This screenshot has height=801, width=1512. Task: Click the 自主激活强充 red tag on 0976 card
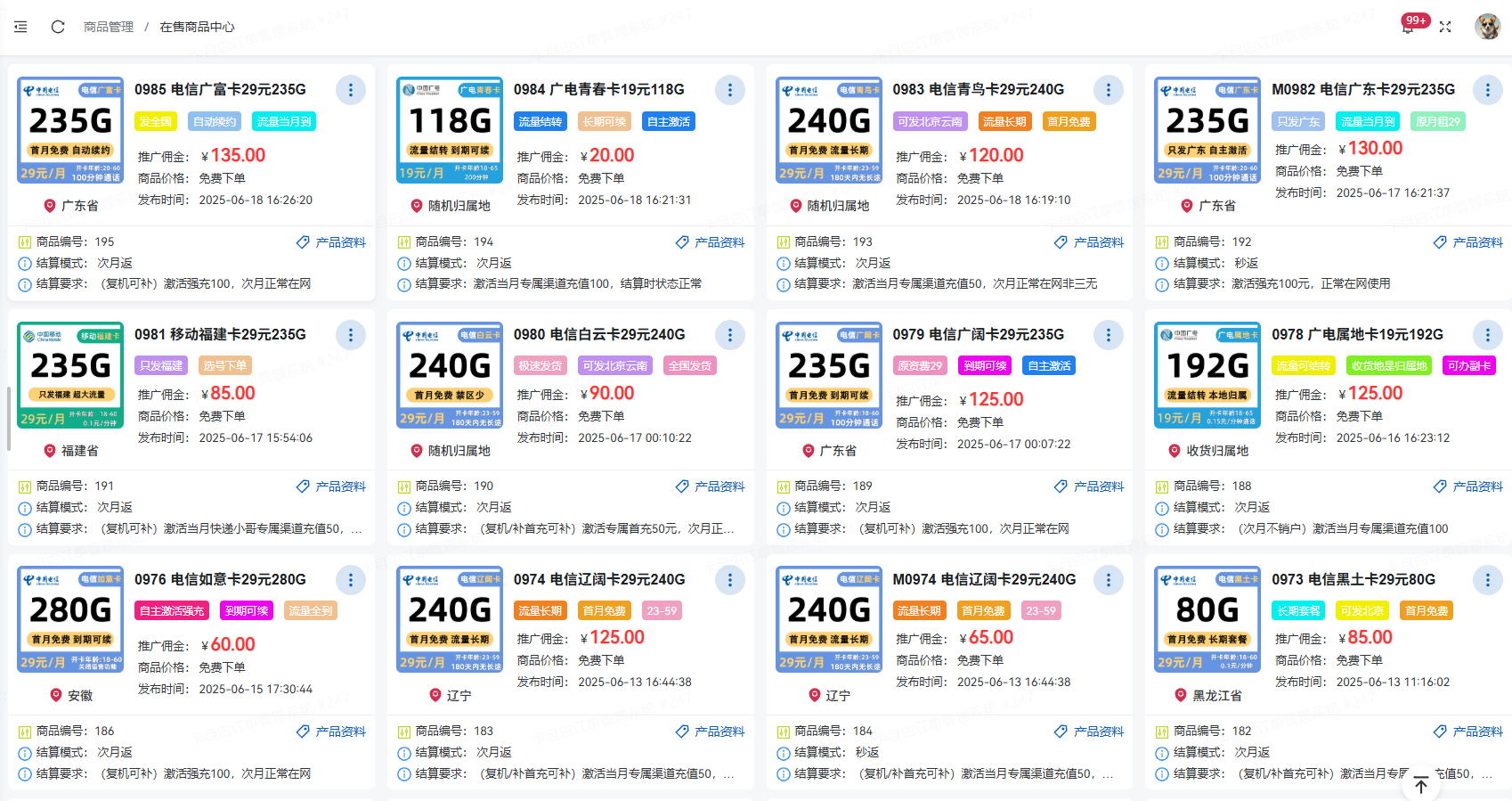pos(173,610)
